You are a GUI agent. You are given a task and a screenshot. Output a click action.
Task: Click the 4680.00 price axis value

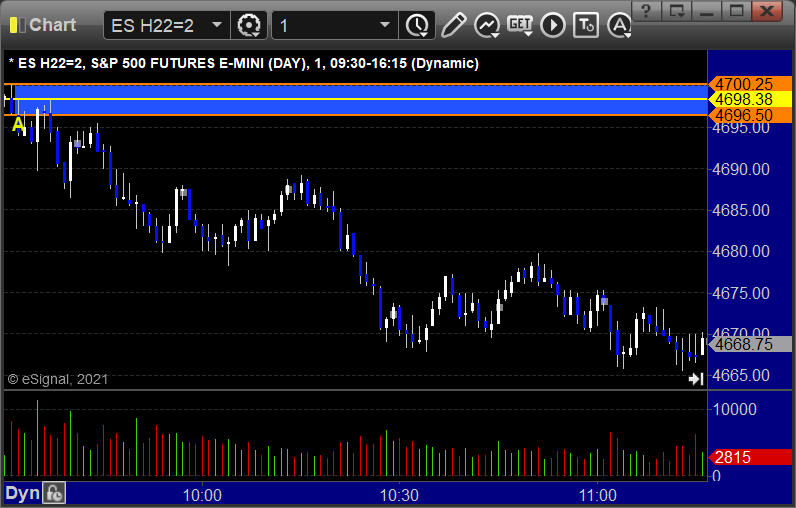[741, 251]
